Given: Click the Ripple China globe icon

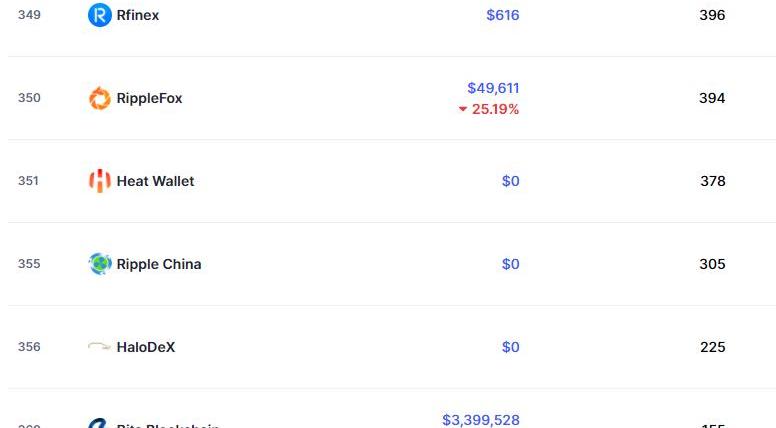Looking at the screenshot, I should (99, 264).
